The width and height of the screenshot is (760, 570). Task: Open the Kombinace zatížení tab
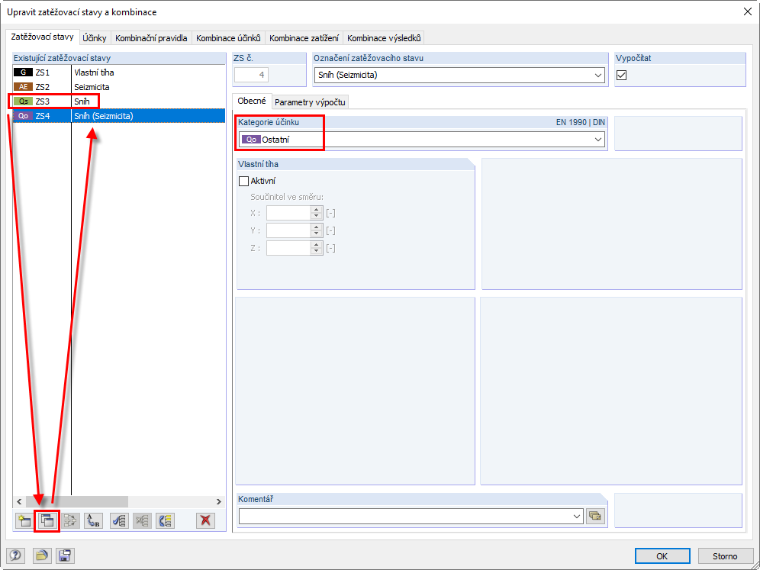pos(304,38)
